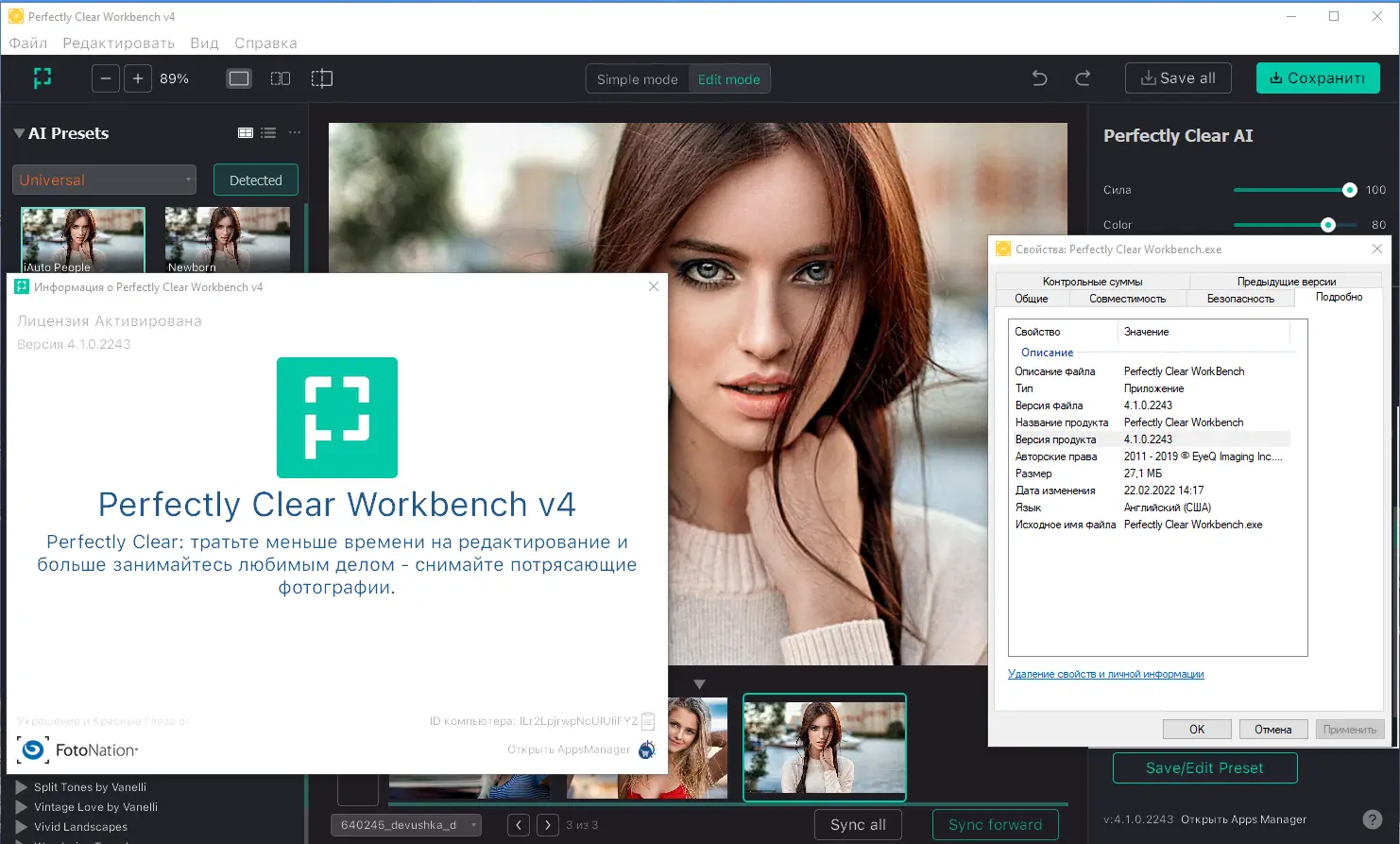Open AppsManager via the globe icon
1400x844 pixels.
tap(647, 748)
